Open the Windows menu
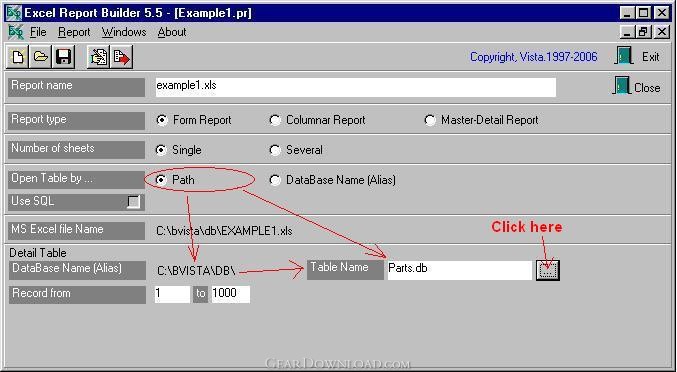The image size is (677, 372). pos(124,32)
